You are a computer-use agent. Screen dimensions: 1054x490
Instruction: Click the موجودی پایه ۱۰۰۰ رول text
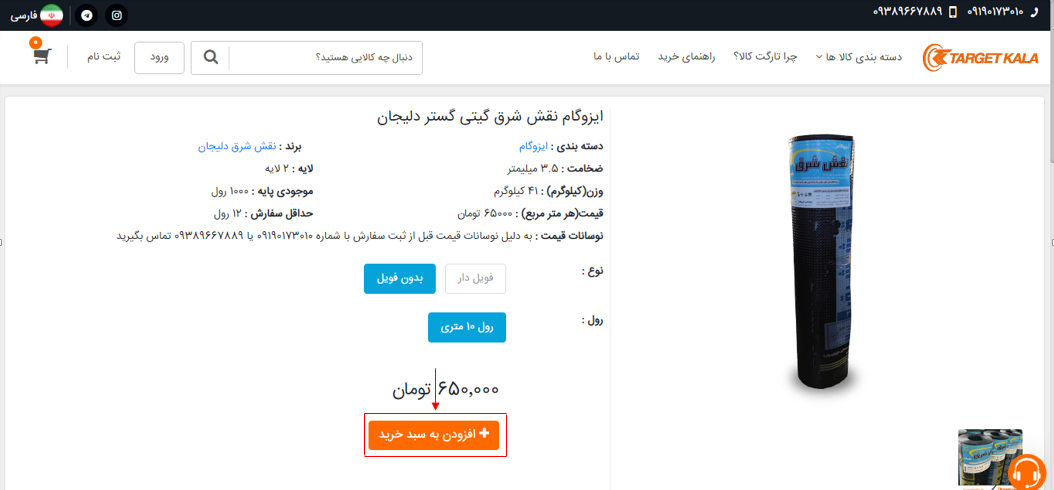point(262,191)
